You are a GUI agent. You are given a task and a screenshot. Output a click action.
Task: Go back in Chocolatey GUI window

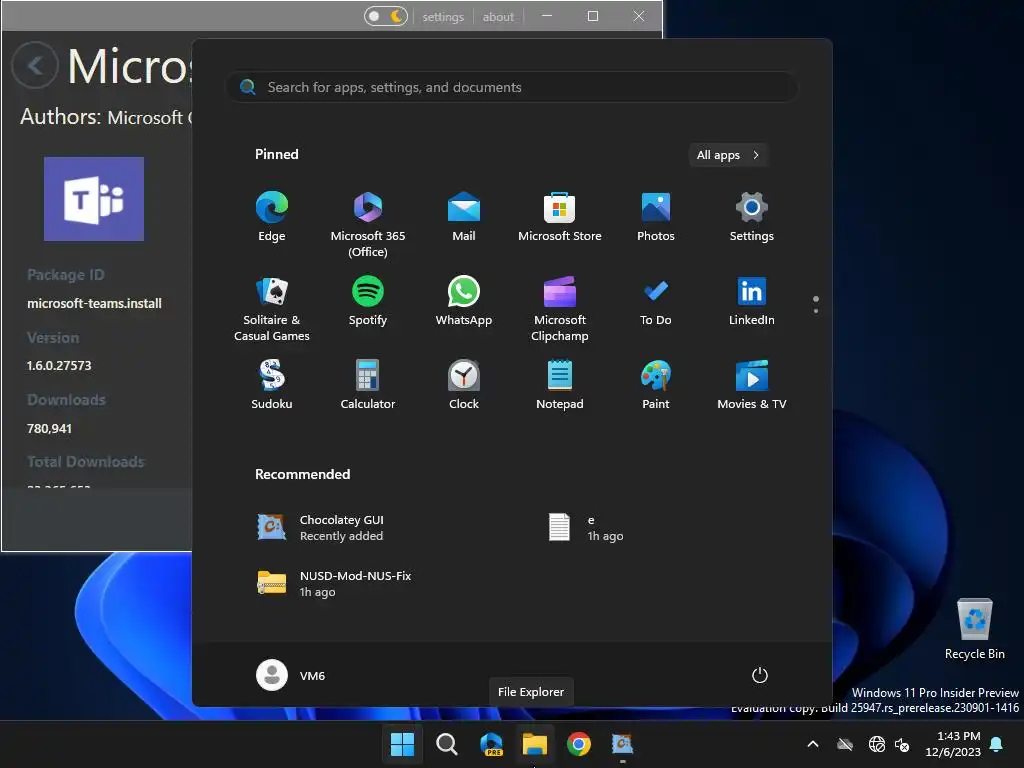click(35, 65)
